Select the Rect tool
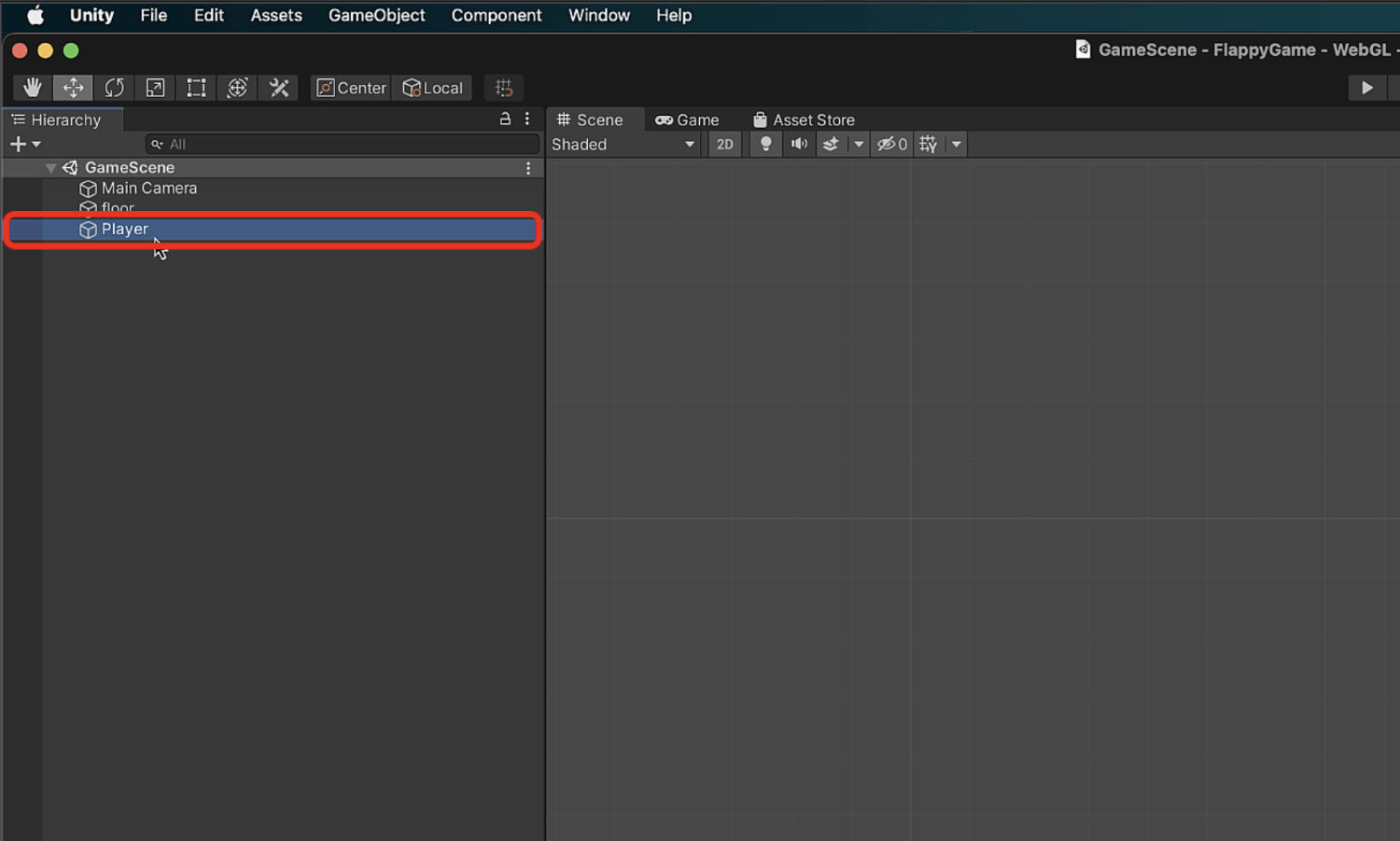The width and height of the screenshot is (1400, 841). [x=197, y=88]
